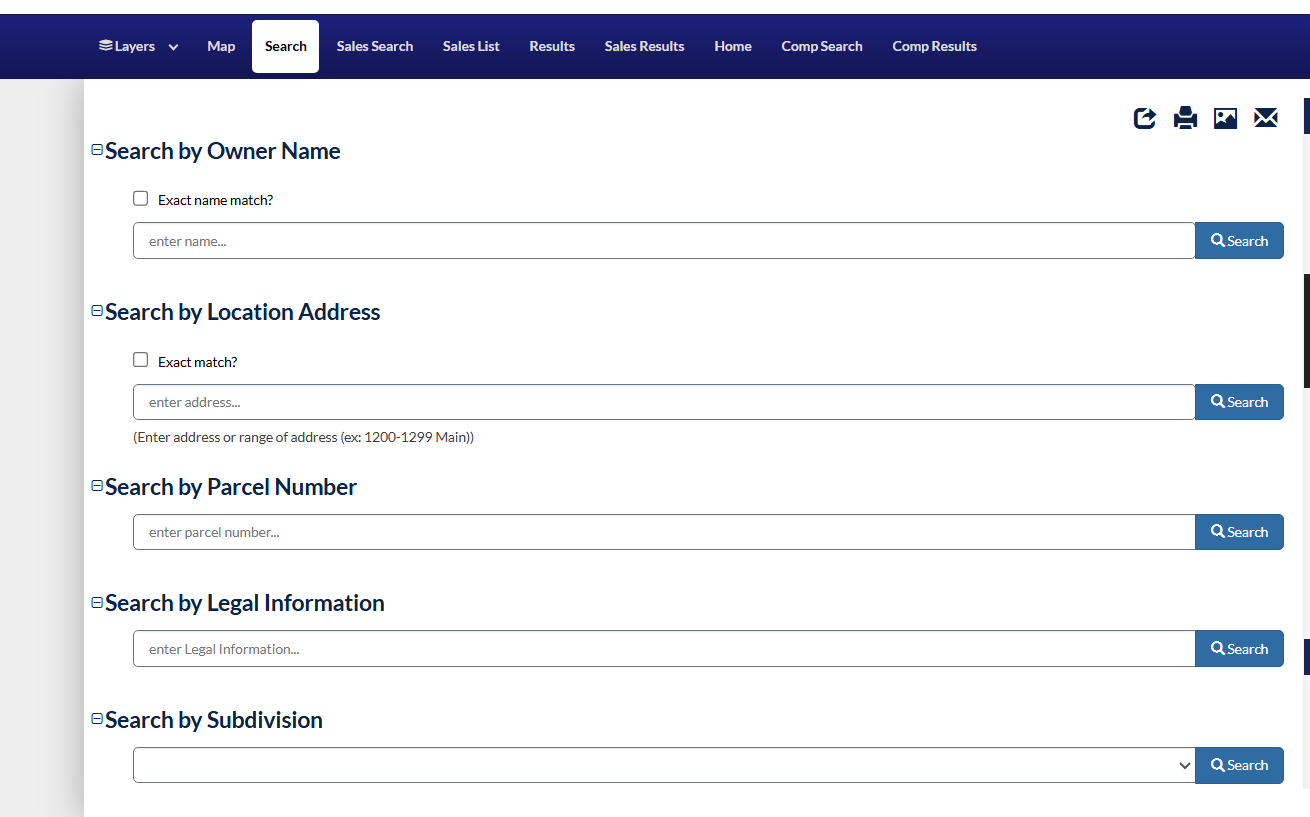
Task: Collapse the Search by Owner Name section
Action: tap(96, 148)
